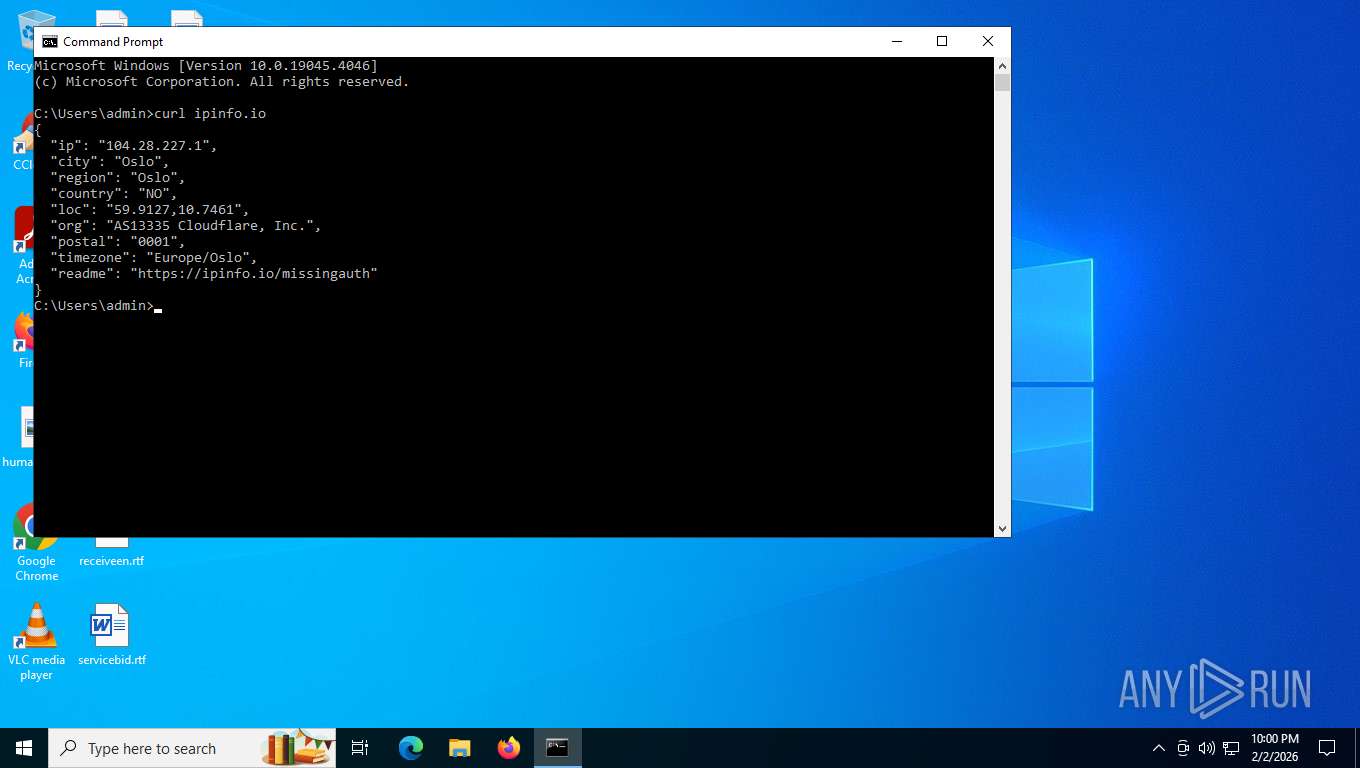The height and width of the screenshot is (768, 1360).
Task: Show hidden system tray icons
Action: 1159,748
